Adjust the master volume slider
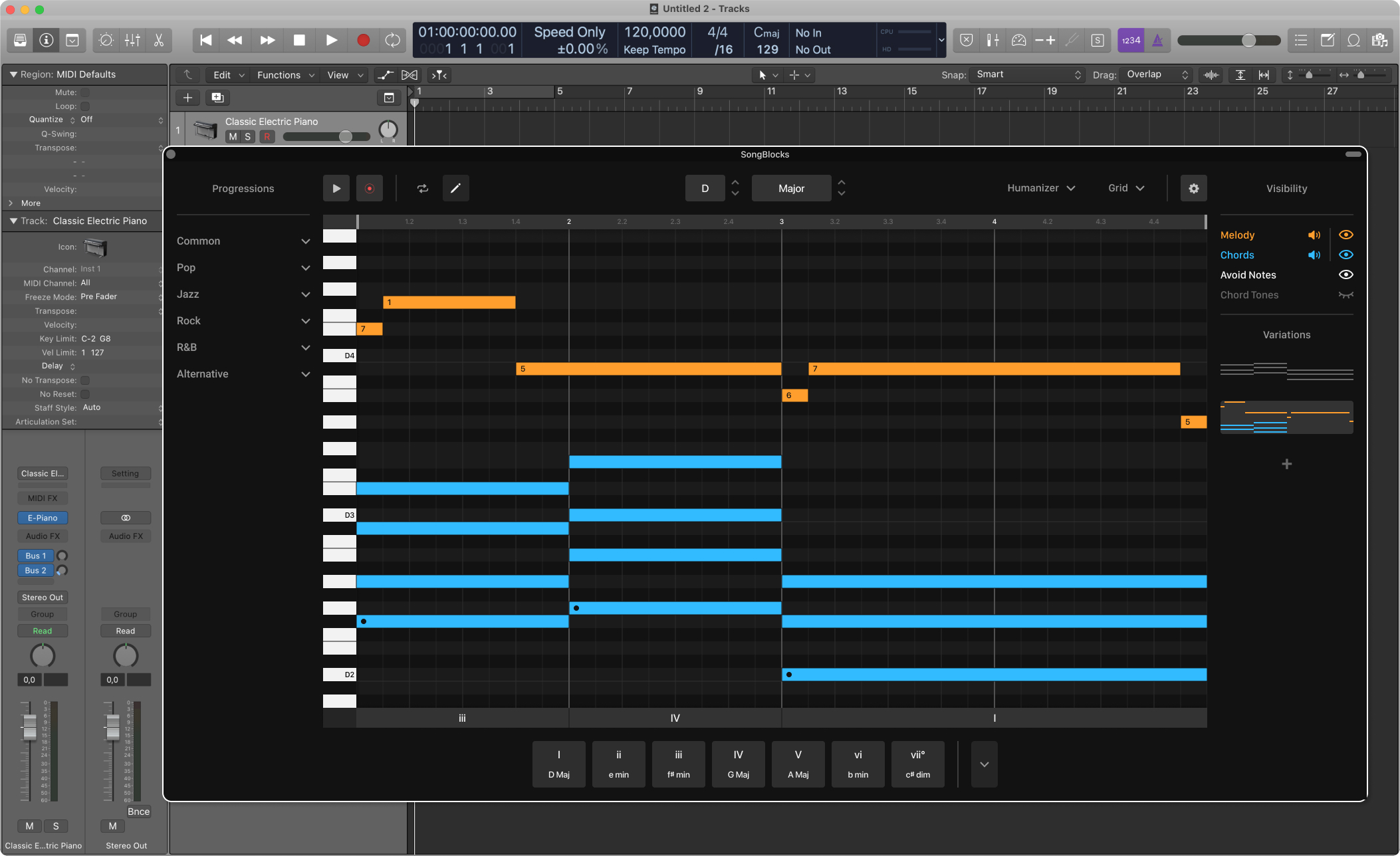1400x856 pixels. (x=1248, y=41)
